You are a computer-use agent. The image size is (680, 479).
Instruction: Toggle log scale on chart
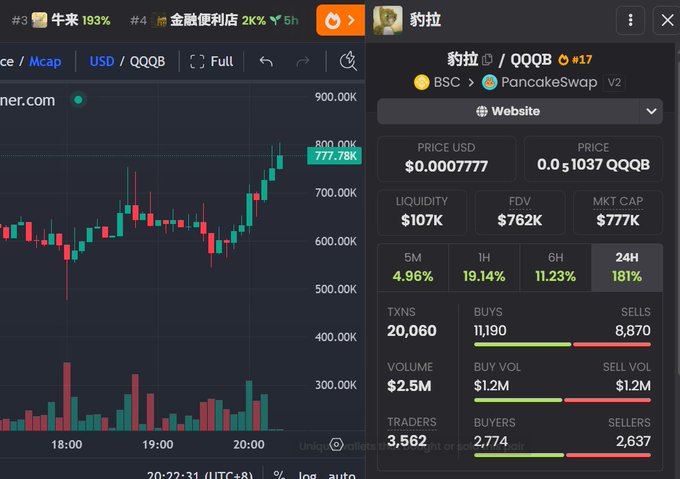tap(307, 475)
